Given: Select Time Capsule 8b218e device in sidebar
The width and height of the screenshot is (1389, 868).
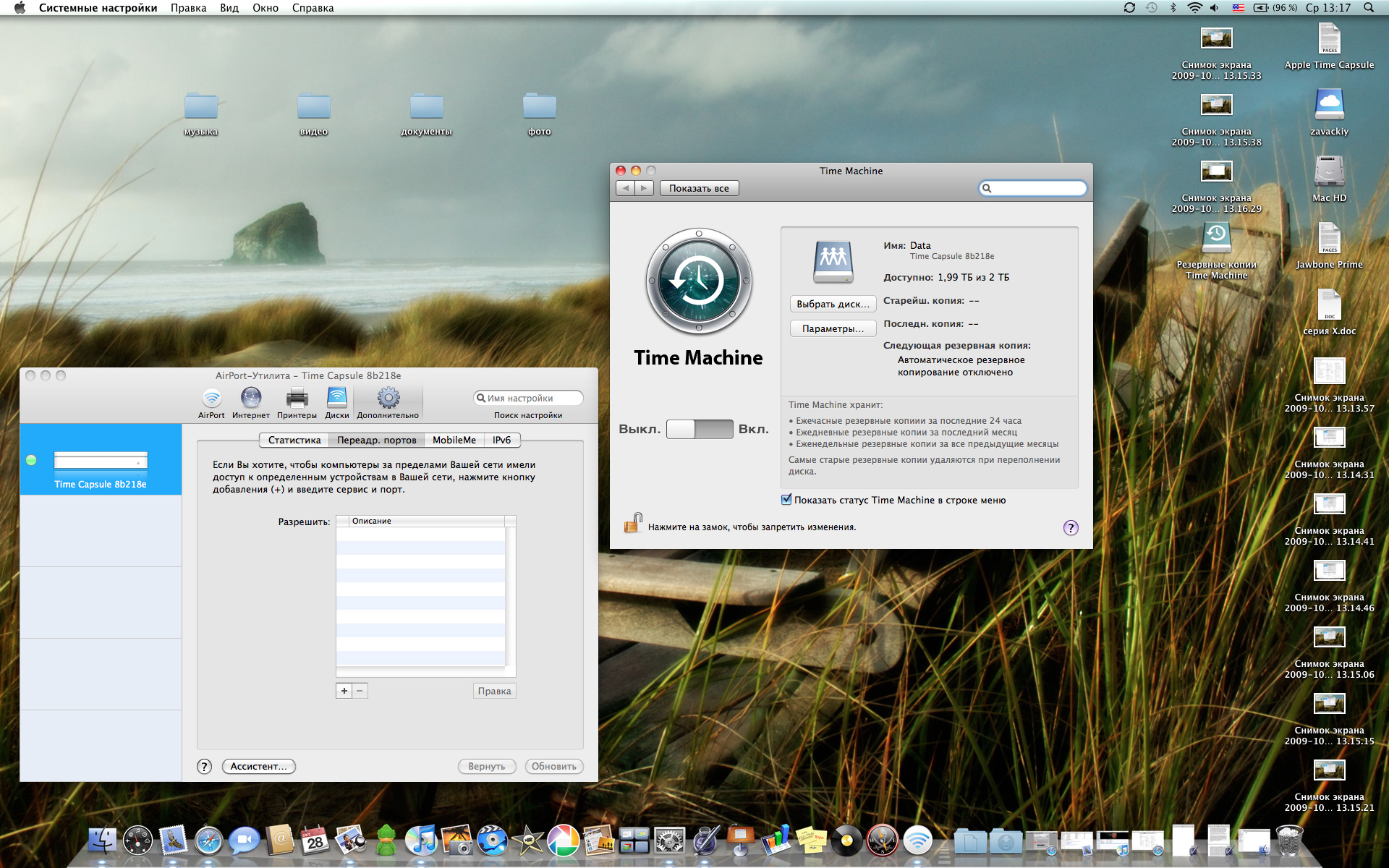Looking at the screenshot, I should click(x=101, y=459).
